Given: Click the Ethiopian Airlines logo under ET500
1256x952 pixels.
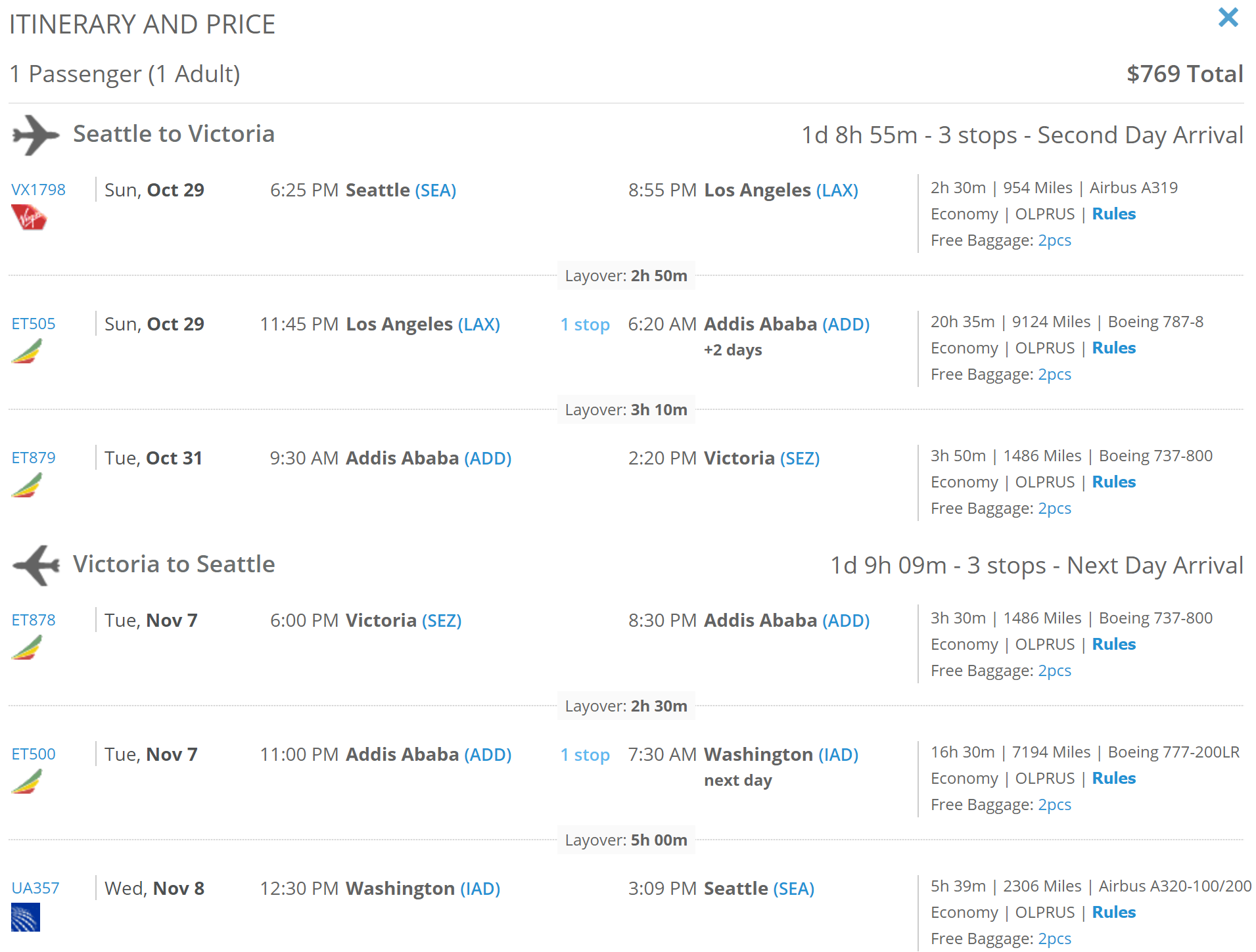Looking at the screenshot, I should click(x=27, y=781).
